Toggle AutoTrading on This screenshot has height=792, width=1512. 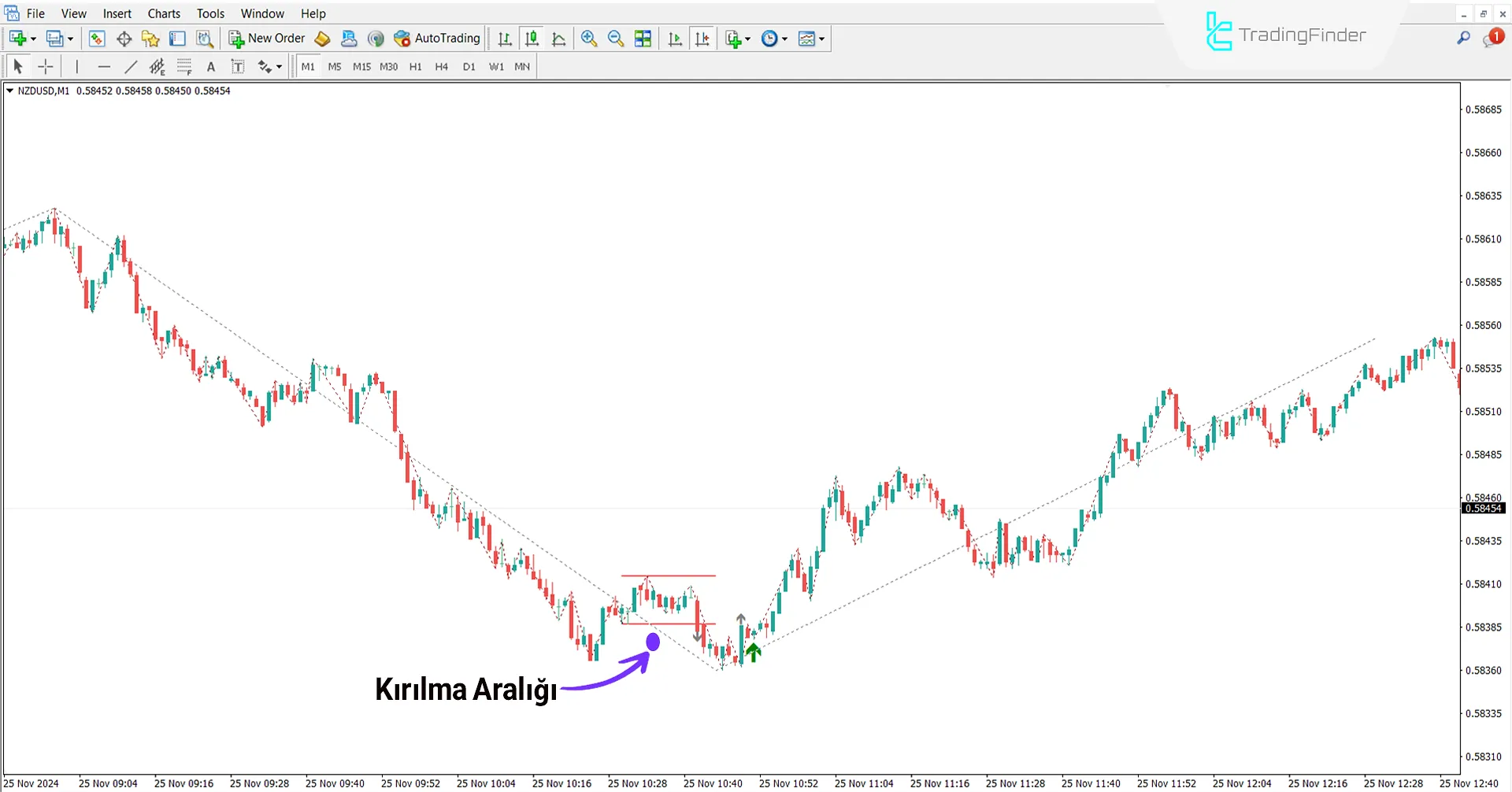point(436,38)
